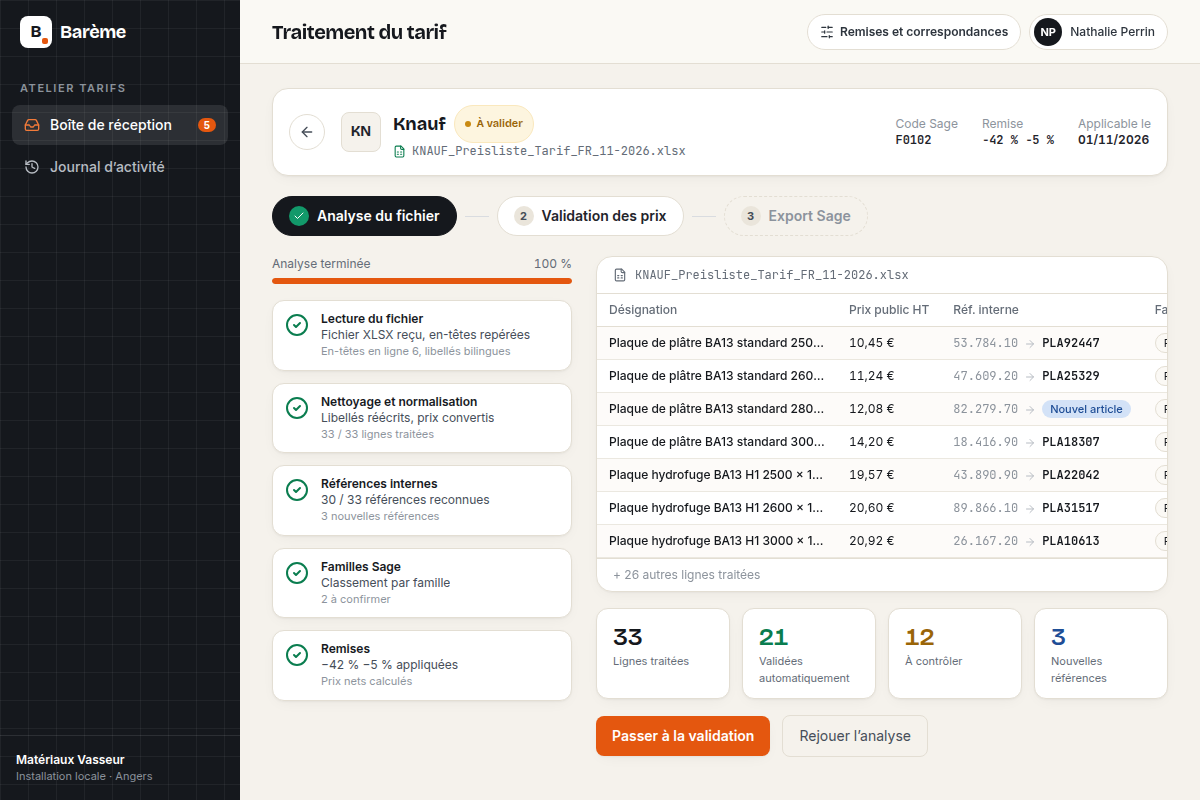Go back with the arrow button
Image resolution: width=1200 pixels, height=800 pixels.
(x=307, y=132)
